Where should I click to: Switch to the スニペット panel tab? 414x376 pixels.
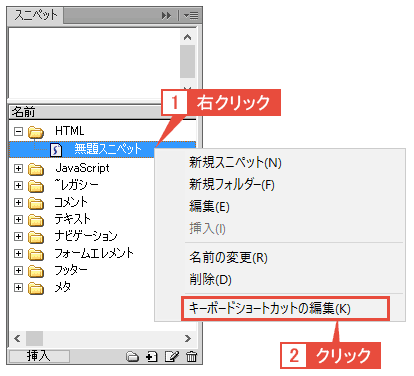click(x=36, y=15)
